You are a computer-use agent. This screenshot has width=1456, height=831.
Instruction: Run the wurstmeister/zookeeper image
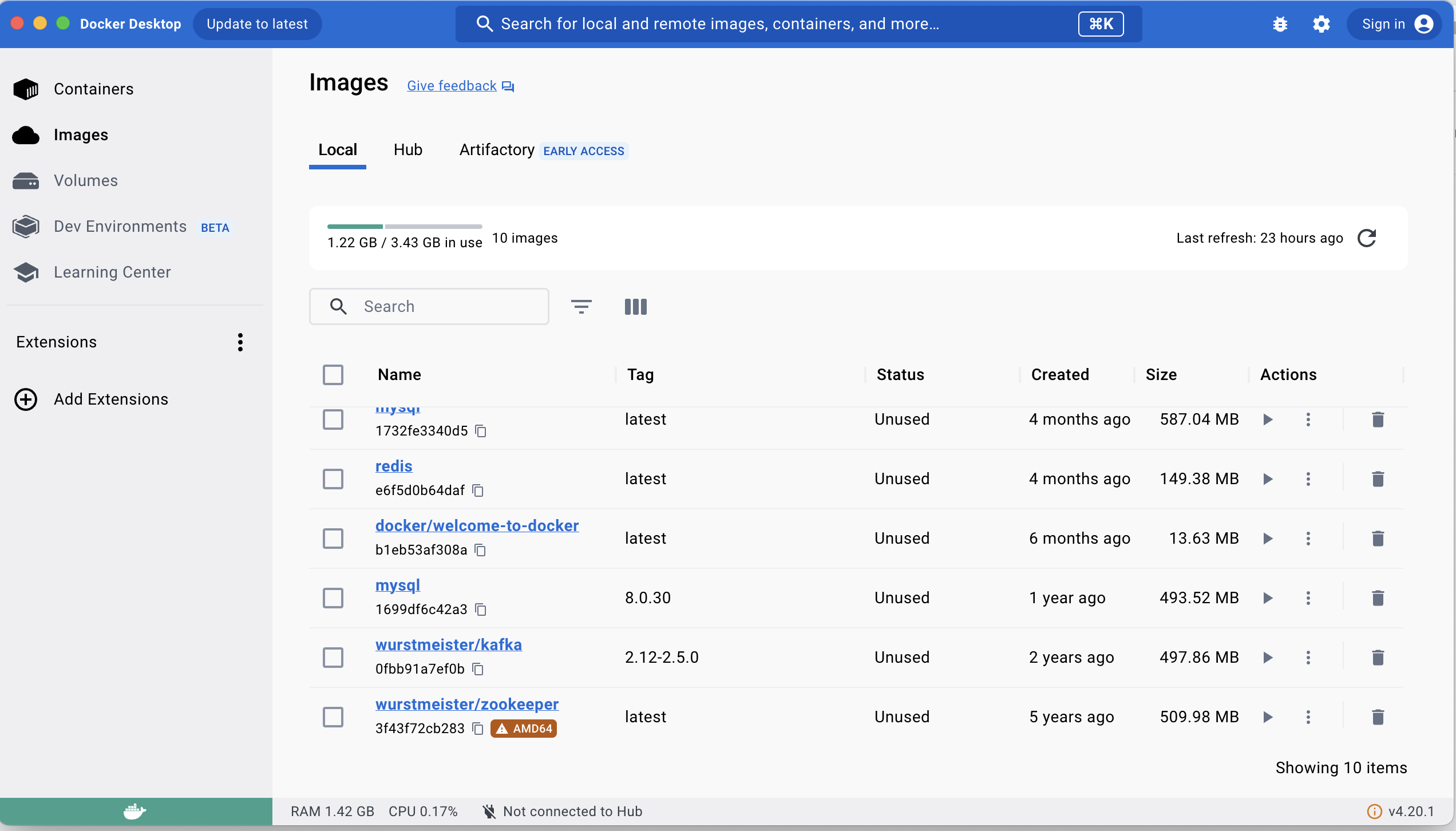point(1267,717)
